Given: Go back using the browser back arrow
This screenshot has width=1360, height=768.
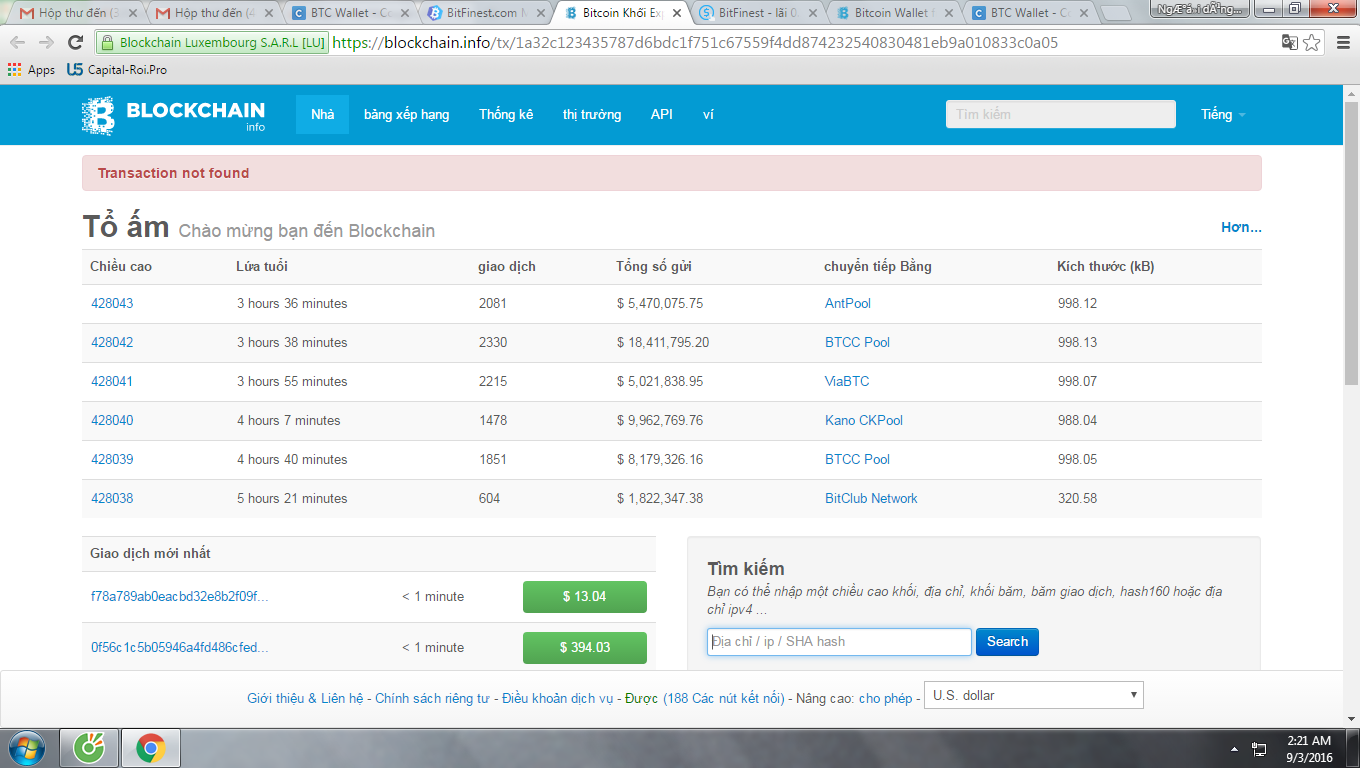Looking at the screenshot, I should [17, 43].
